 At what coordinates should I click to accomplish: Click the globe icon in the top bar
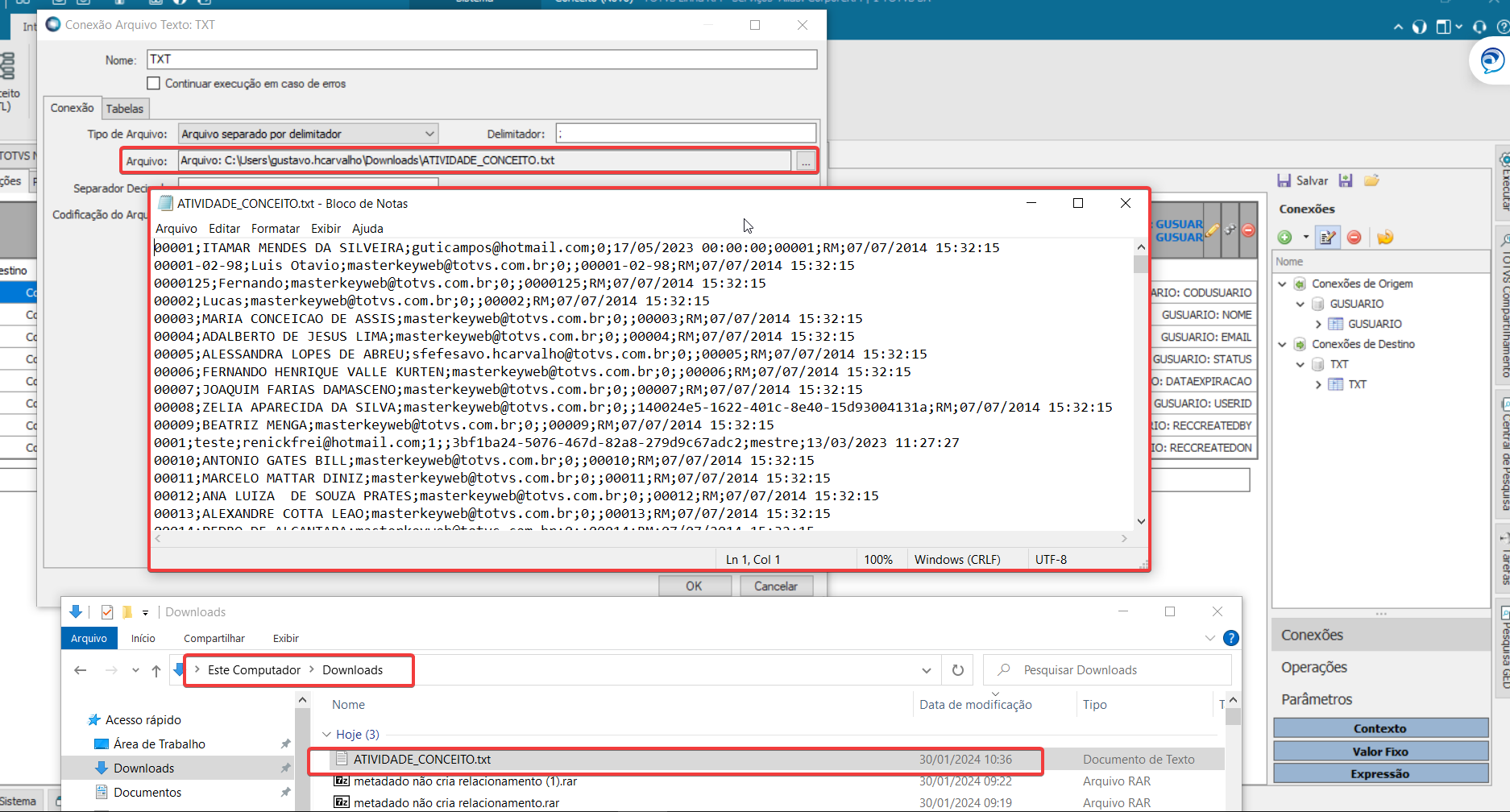[x=1420, y=27]
